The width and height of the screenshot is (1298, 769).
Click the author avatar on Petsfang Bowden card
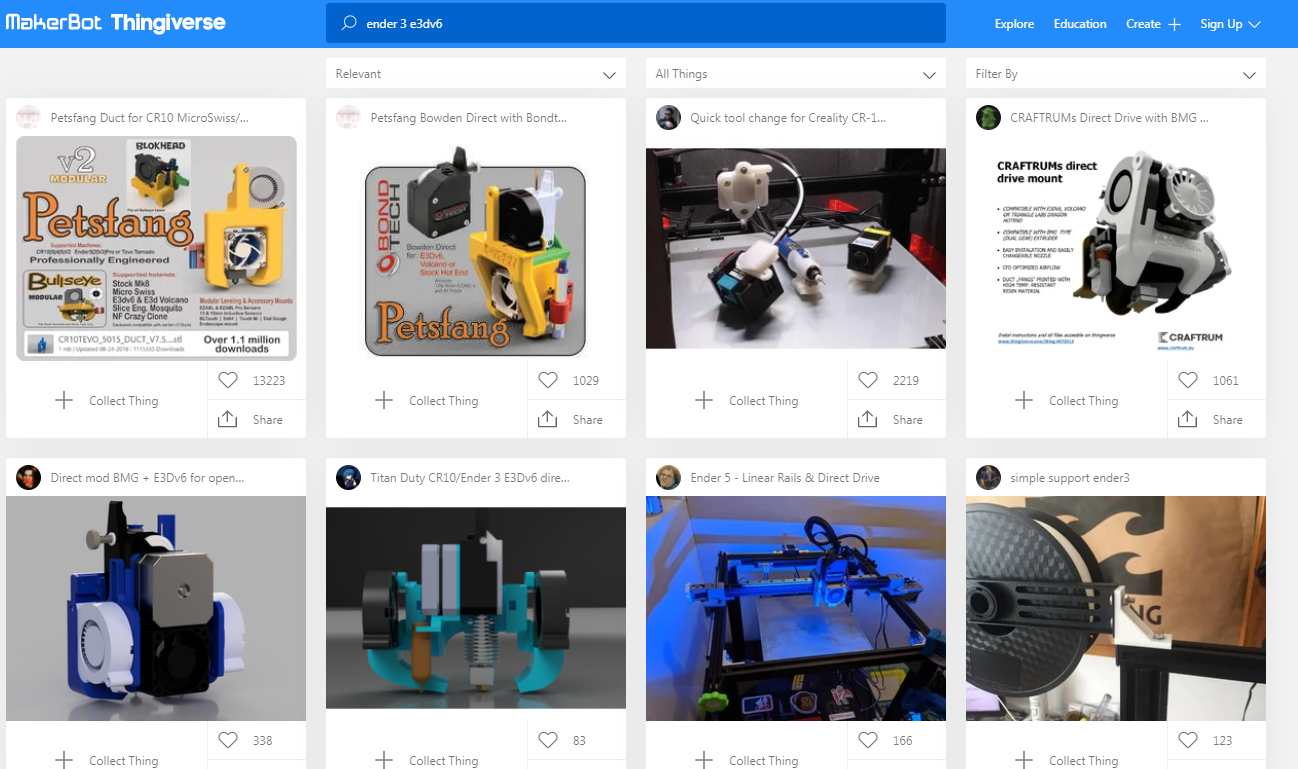(348, 117)
